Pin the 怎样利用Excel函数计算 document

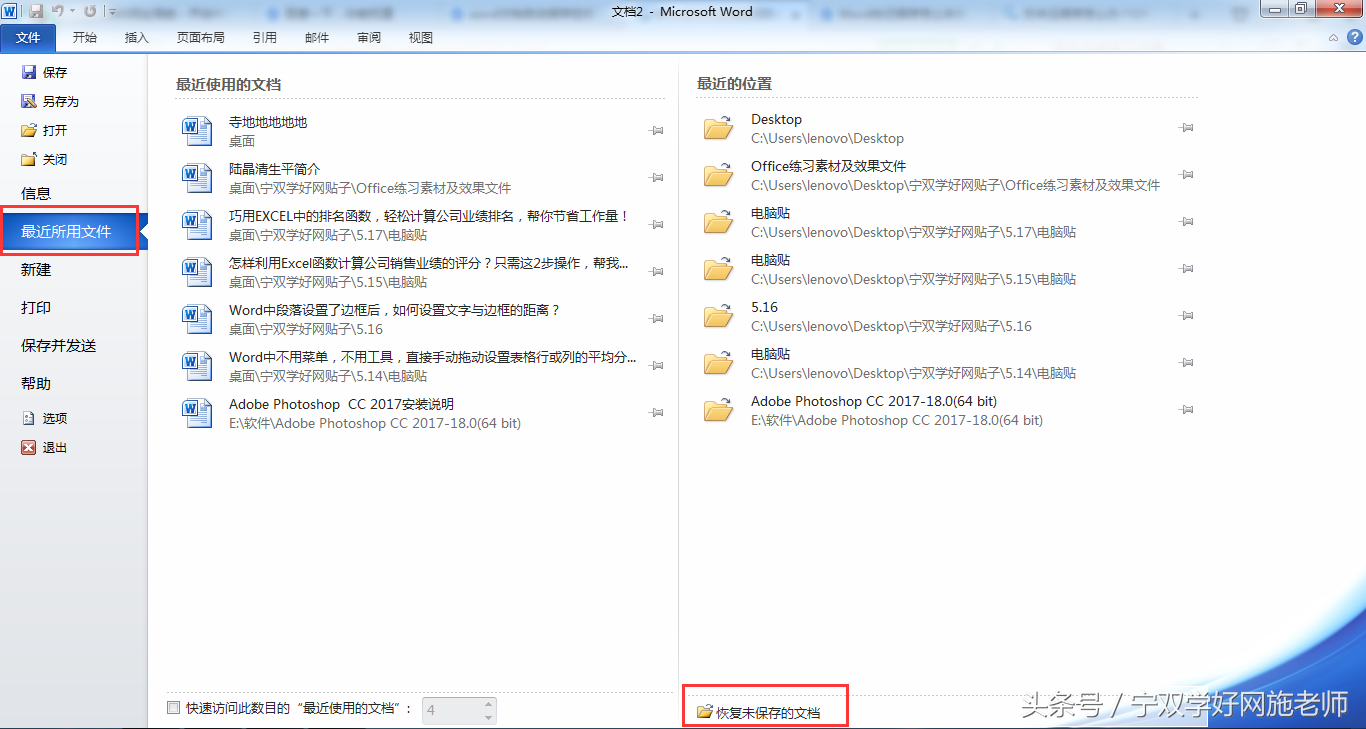(656, 272)
